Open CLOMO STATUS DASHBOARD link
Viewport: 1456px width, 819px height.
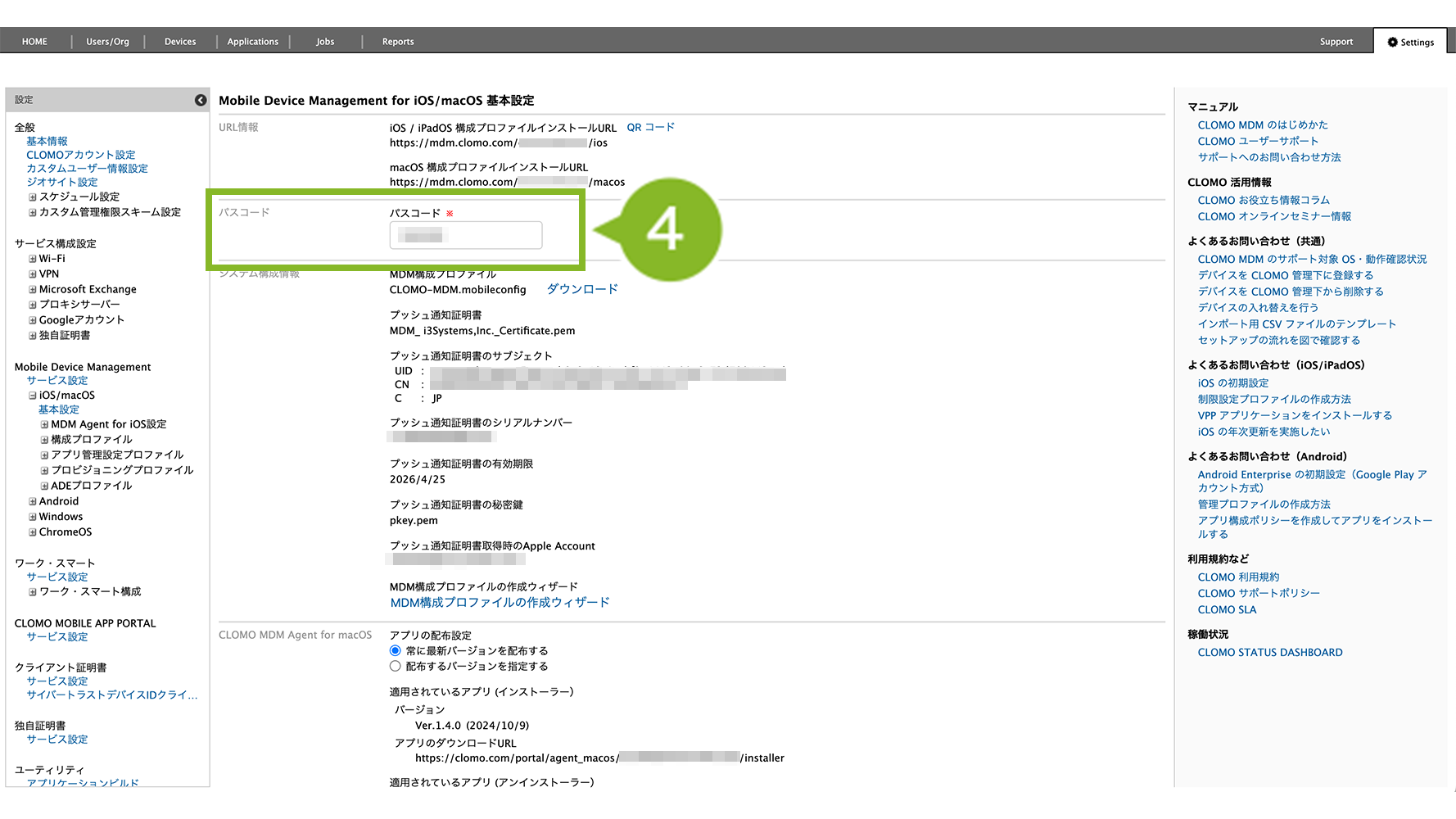point(1269,653)
